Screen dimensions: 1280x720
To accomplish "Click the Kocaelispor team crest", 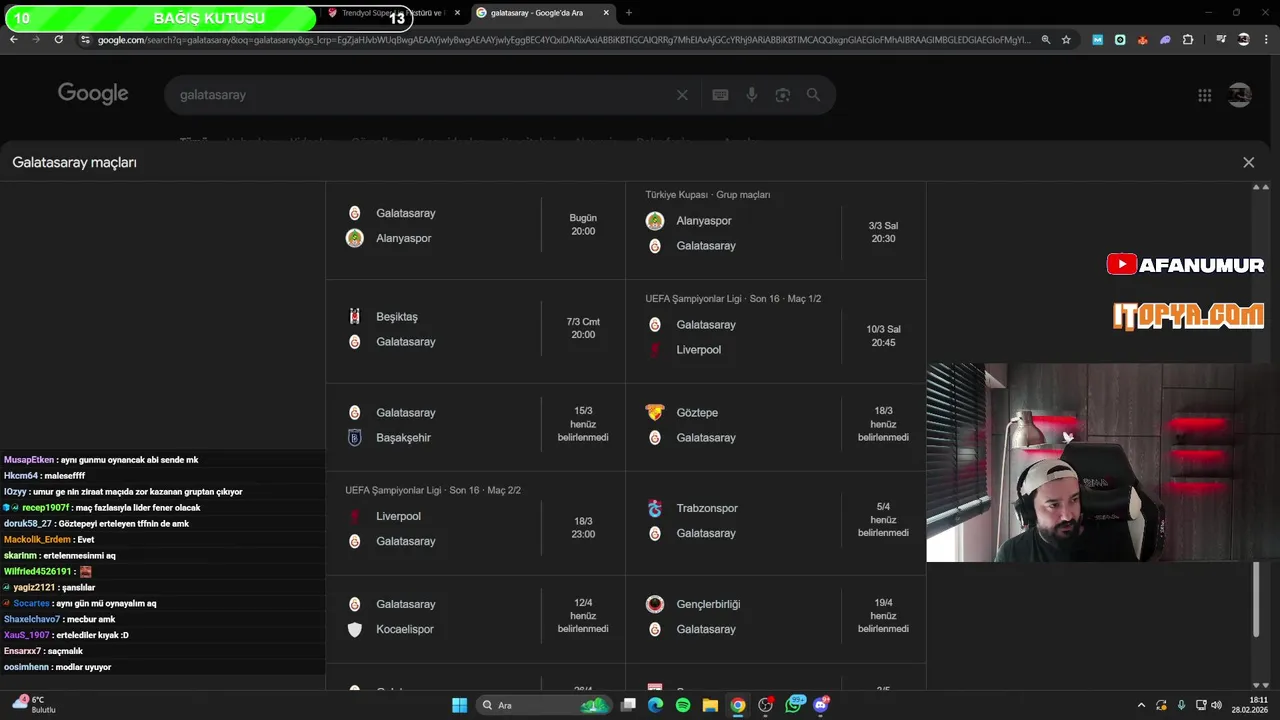I will pos(354,629).
